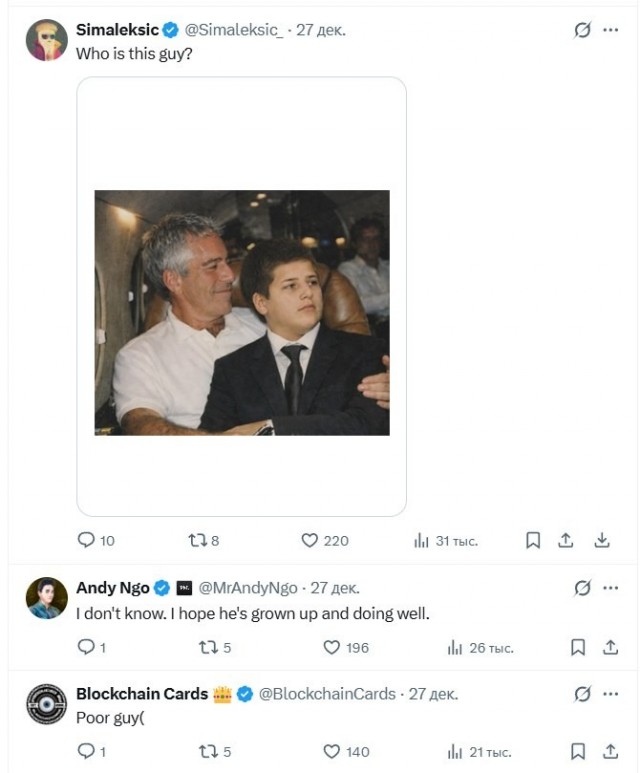Screen dimensions: 640x773
Task: Like the "Who is this guy?" post
Action: (310, 540)
